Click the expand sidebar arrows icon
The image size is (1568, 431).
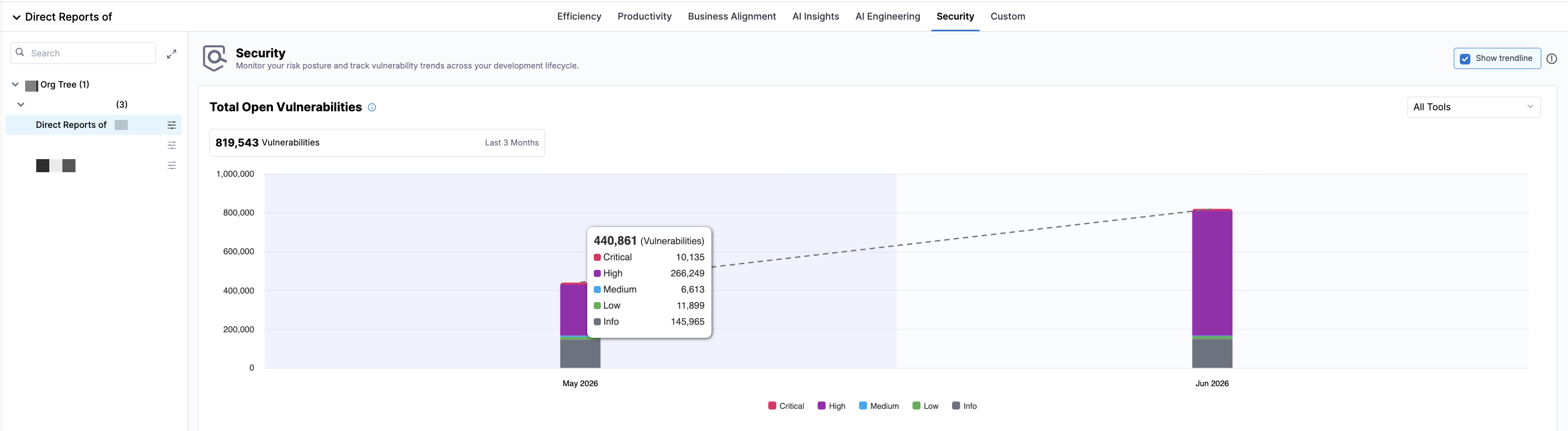(x=172, y=53)
